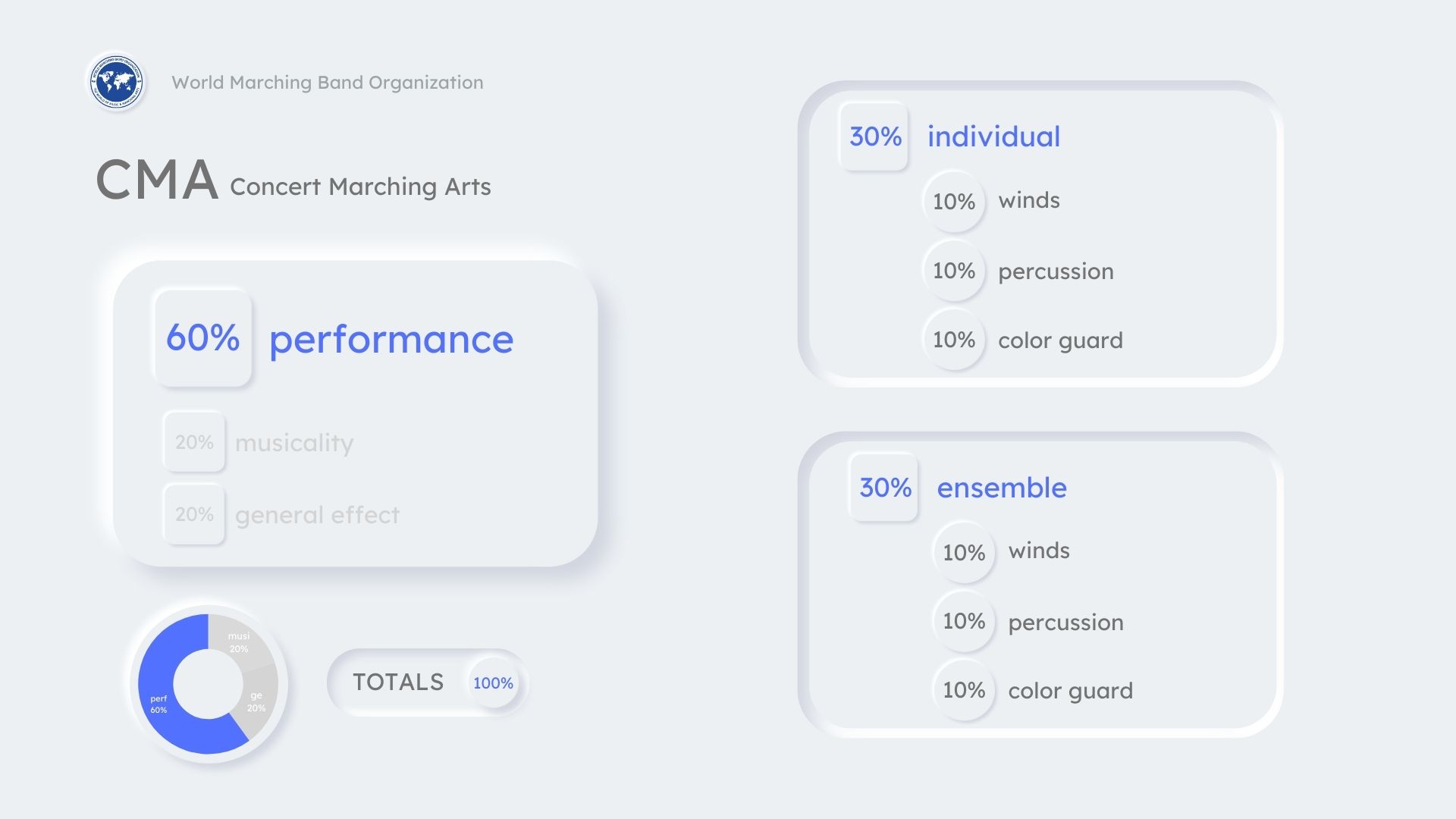Select the 10% circle beside individual percussion
This screenshot has height=819, width=1456.
(953, 271)
